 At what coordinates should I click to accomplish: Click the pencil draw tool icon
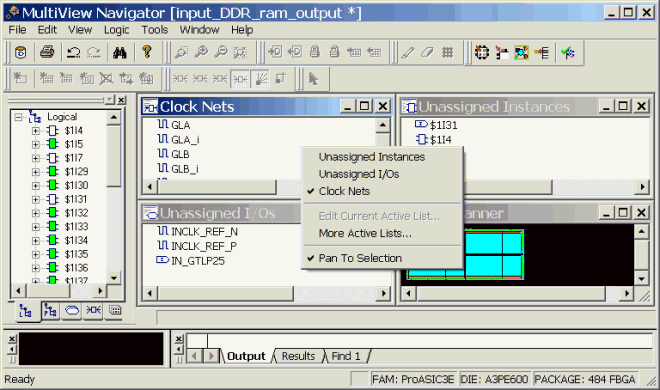pos(407,52)
